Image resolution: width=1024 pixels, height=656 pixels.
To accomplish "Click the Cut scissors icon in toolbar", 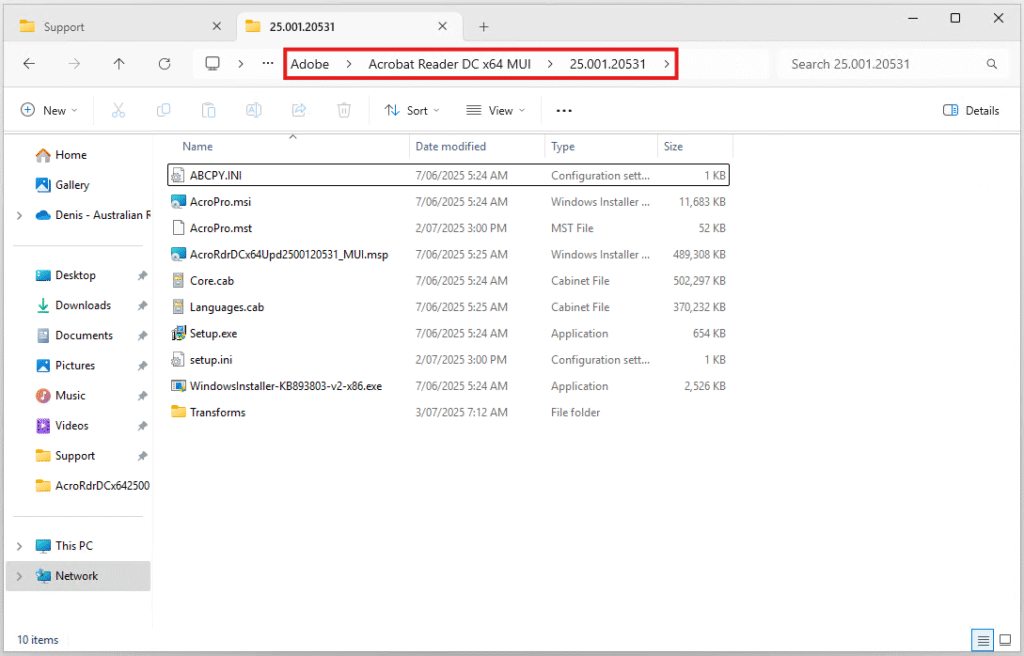I will pyautogui.click(x=118, y=111).
